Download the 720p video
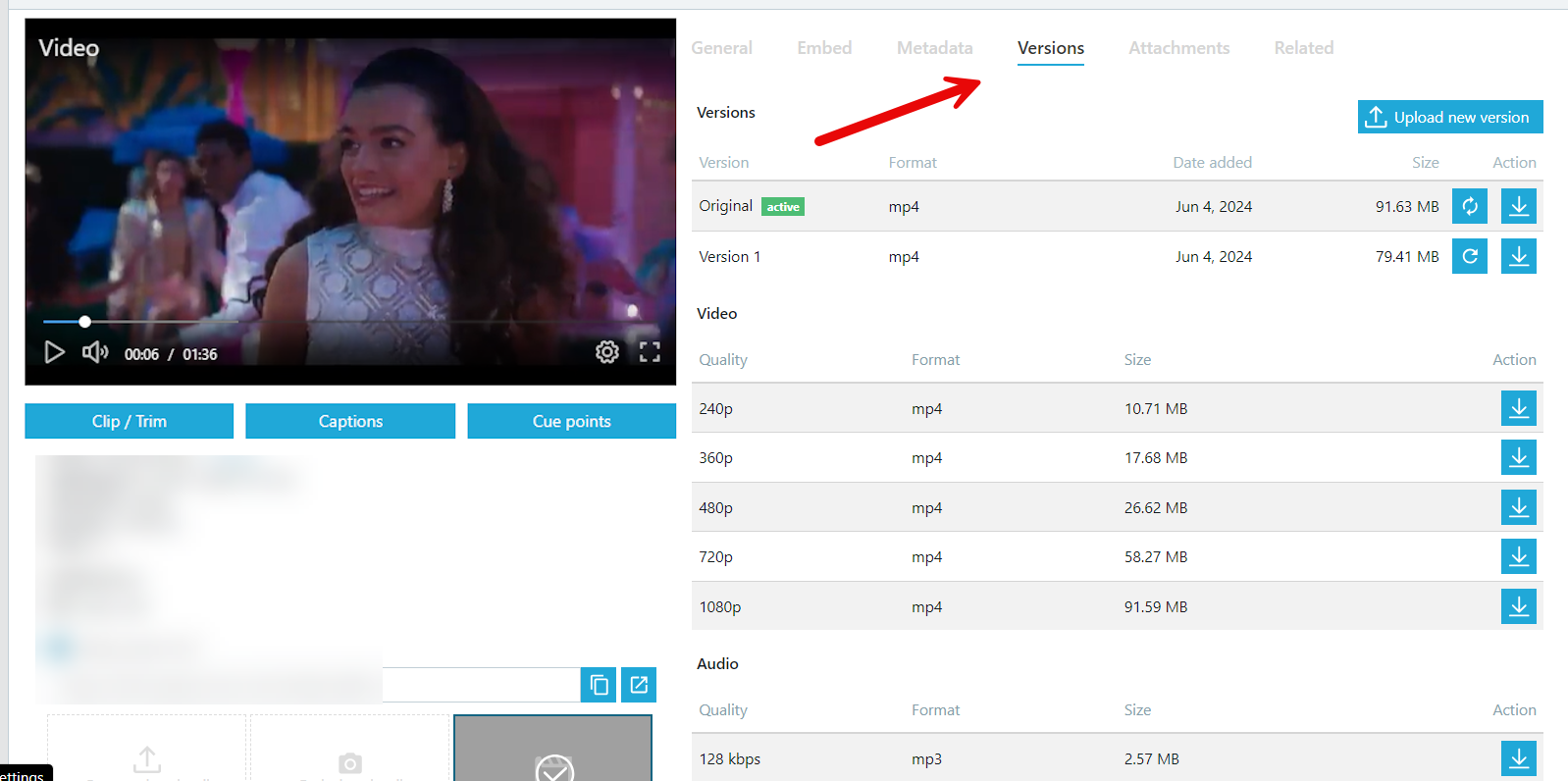This screenshot has width=1568, height=781. pos(1519,556)
